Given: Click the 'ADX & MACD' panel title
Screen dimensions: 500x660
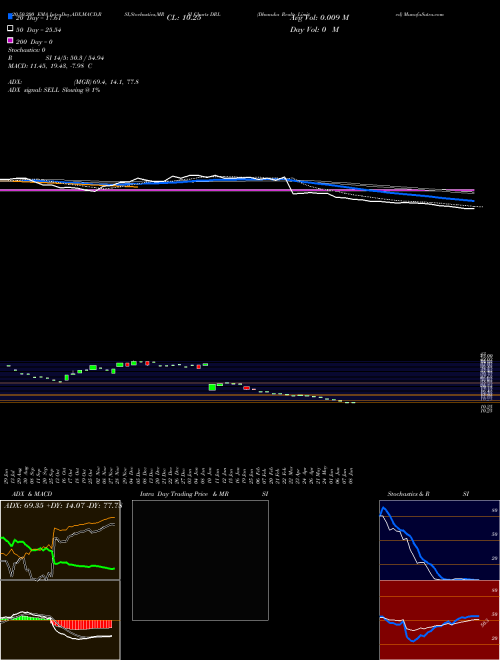Looking at the screenshot, I should tap(32, 494).
